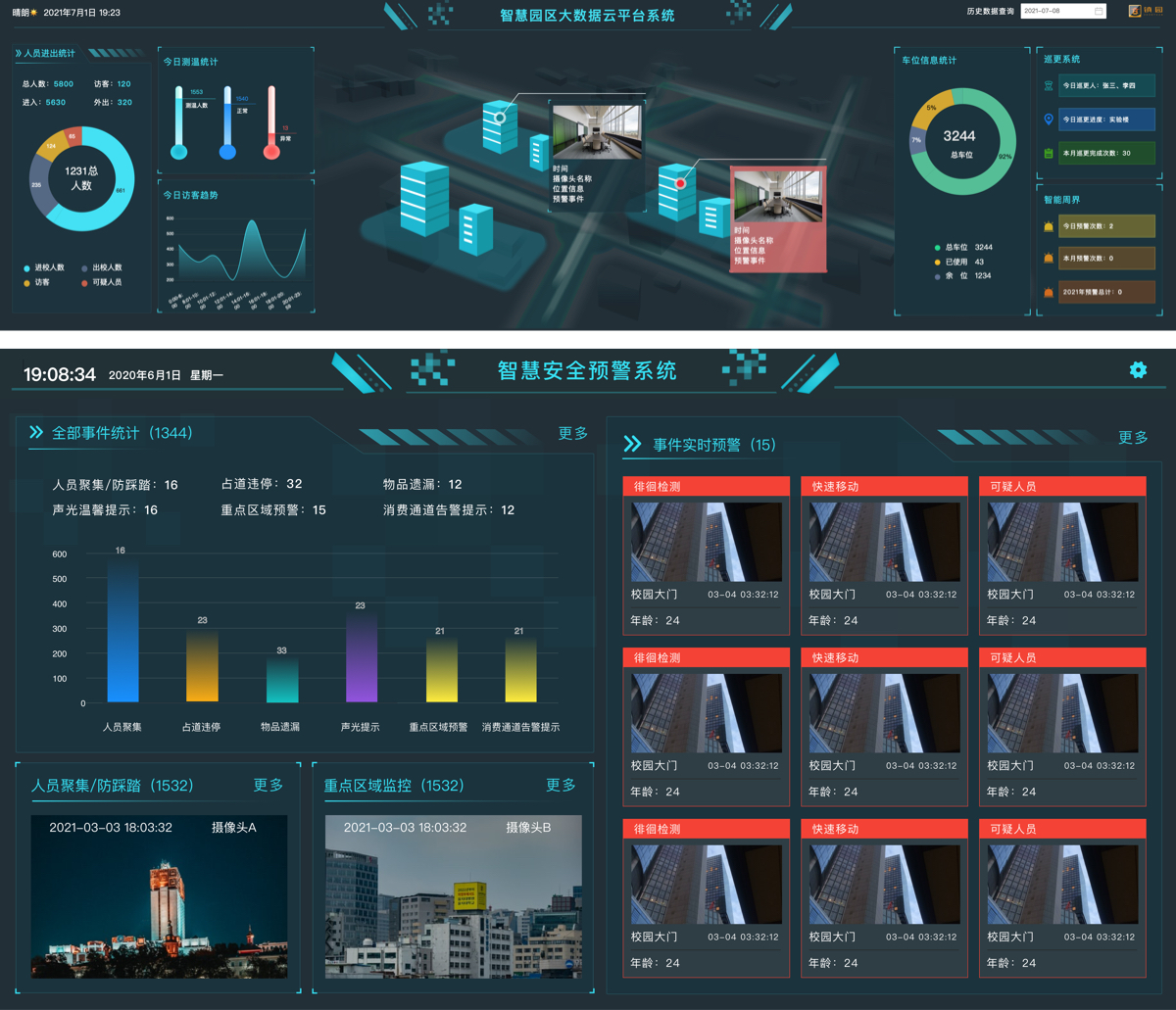This screenshot has height=1010, width=1176.
Task: Click the red alarm icon beside 2021年预警总计
Action: 1049,292
